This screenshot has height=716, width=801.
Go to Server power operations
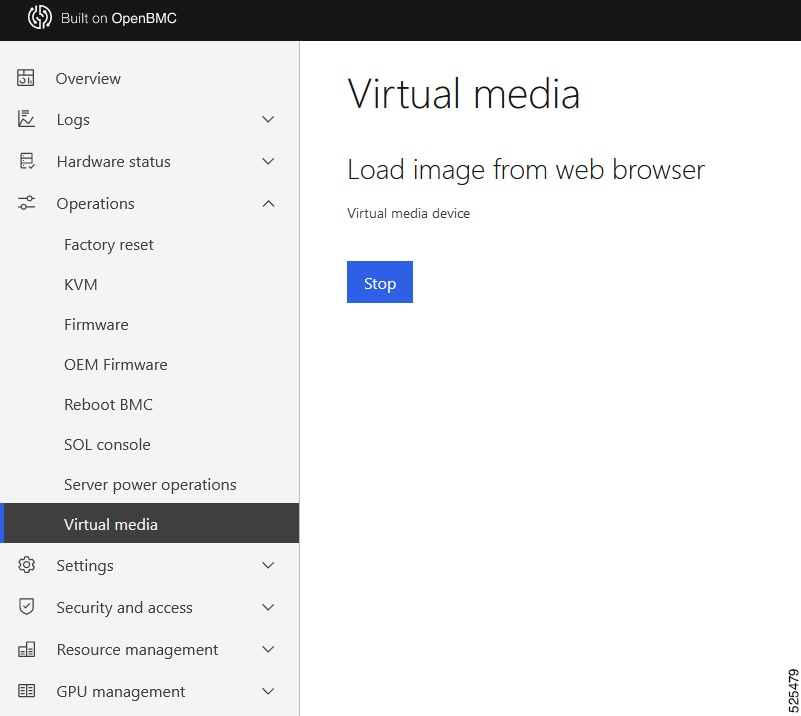[x=150, y=485]
